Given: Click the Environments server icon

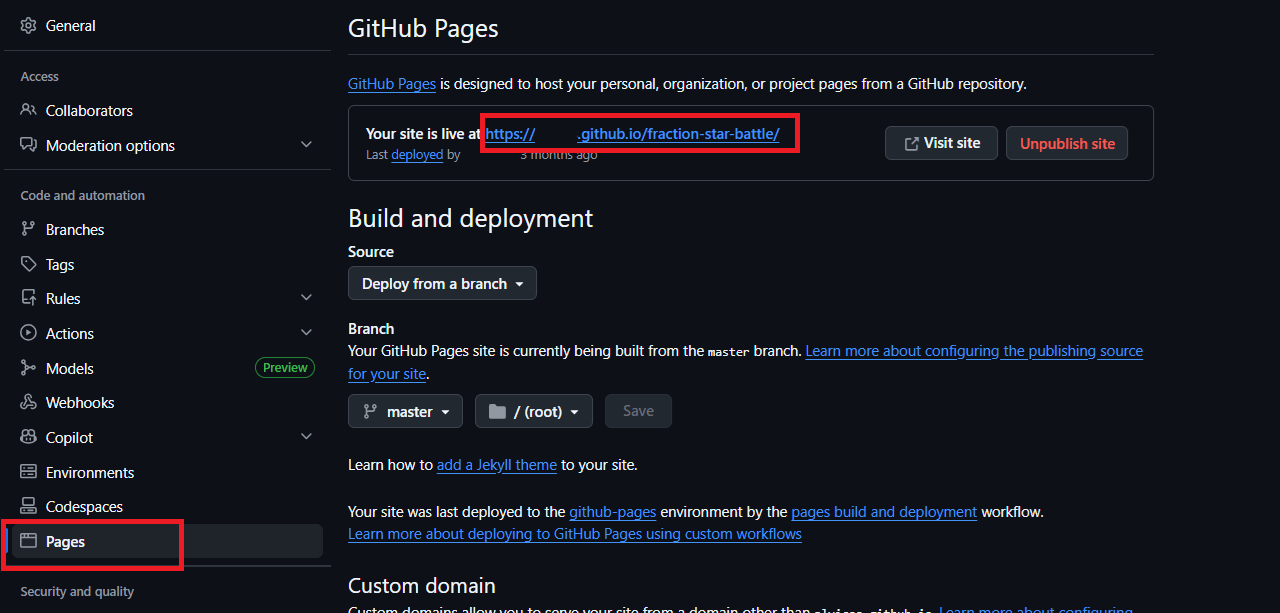Looking at the screenshot, I should coord(28,472).
